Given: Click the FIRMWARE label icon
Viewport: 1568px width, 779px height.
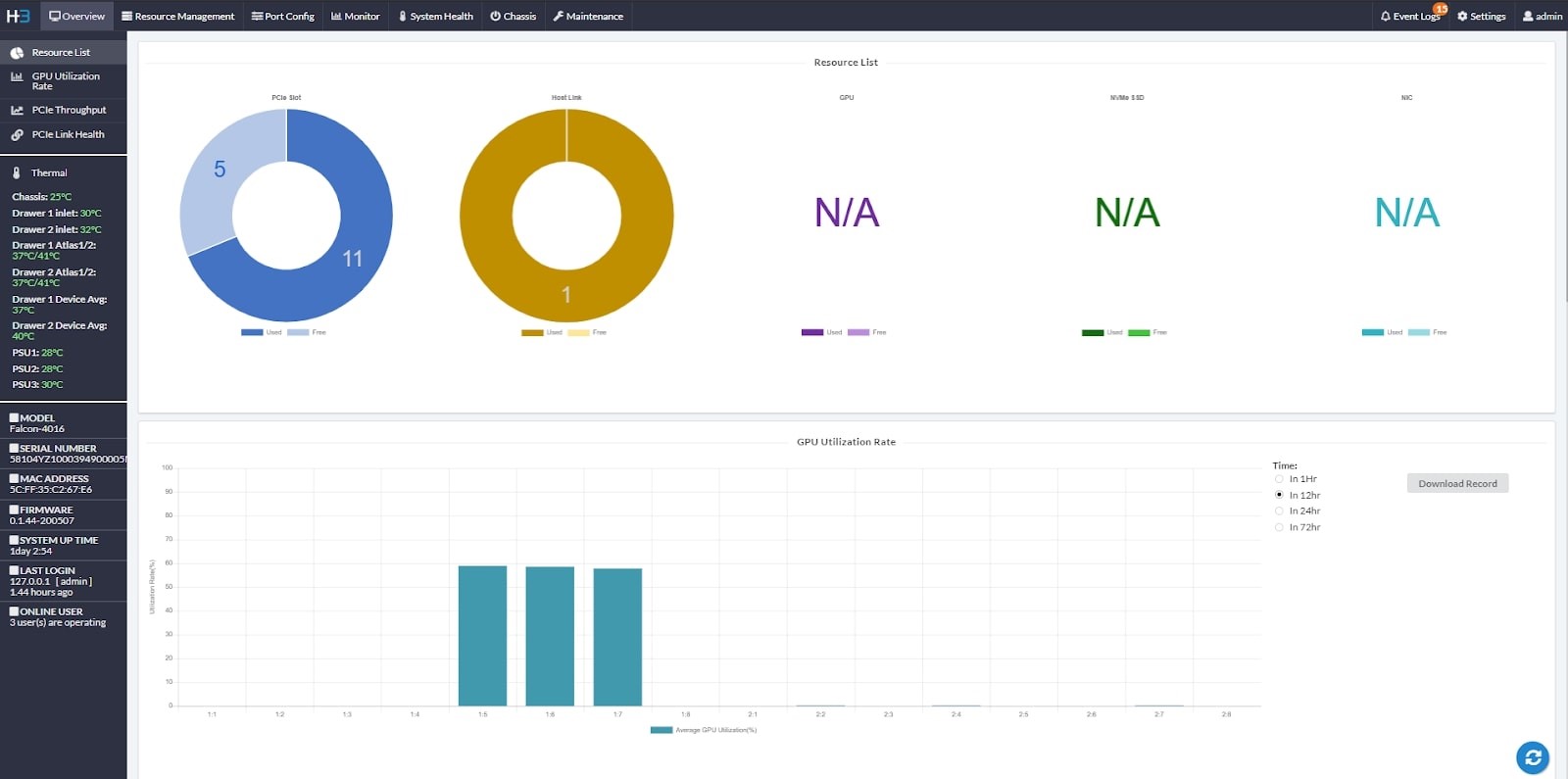Looking at the screenshot, I should click(x=15, y=510).
